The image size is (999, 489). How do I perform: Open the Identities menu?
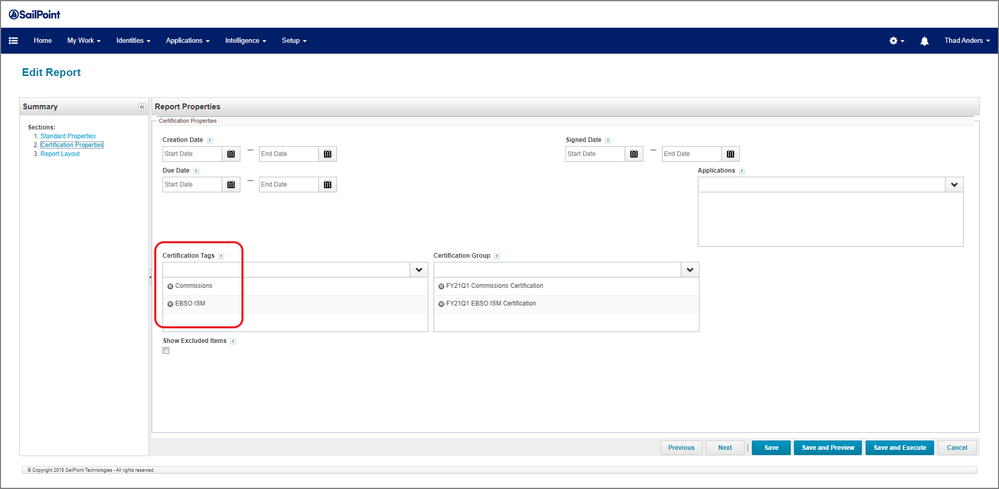point(133,41)
